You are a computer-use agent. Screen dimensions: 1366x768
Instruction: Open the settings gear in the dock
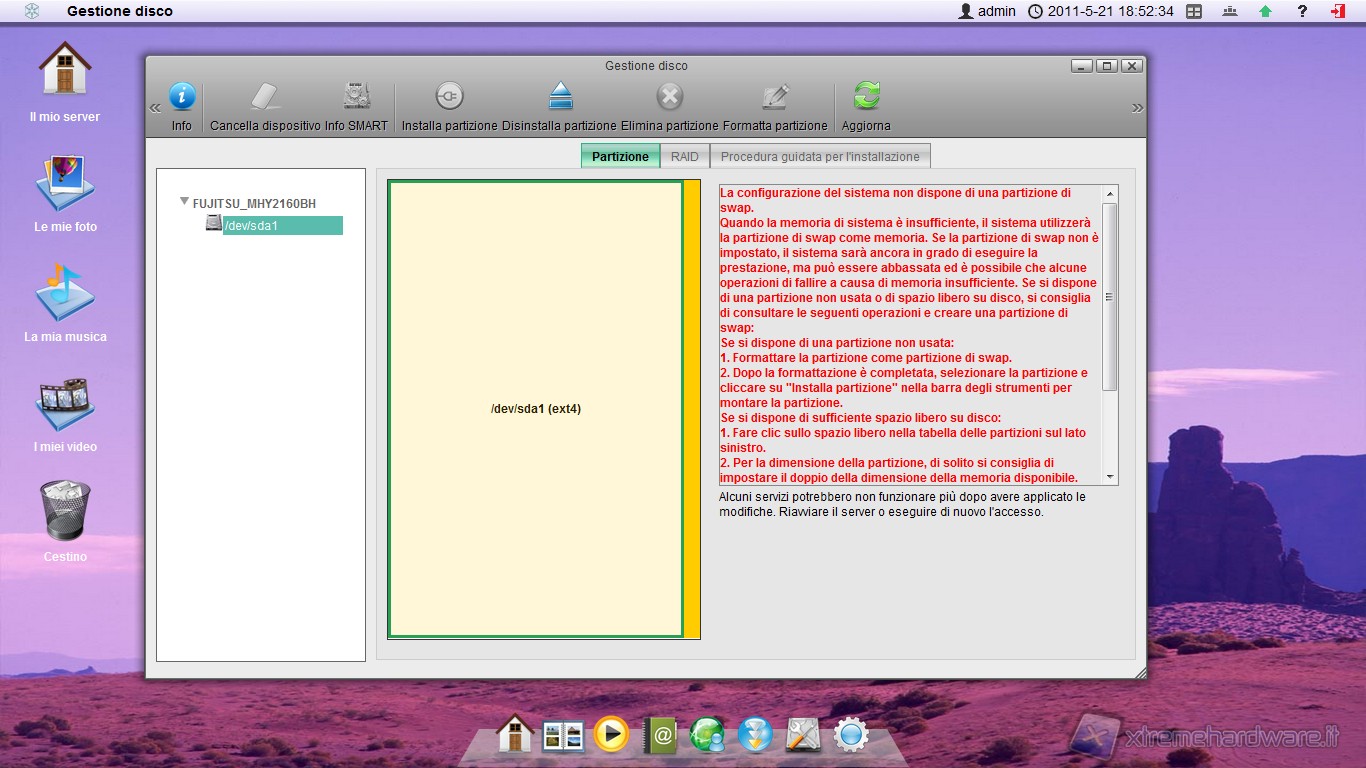click(851, 735)
